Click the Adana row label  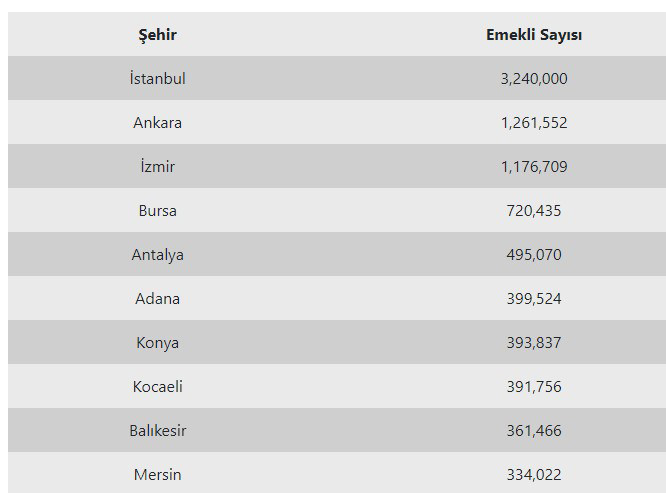click(157, 298)
